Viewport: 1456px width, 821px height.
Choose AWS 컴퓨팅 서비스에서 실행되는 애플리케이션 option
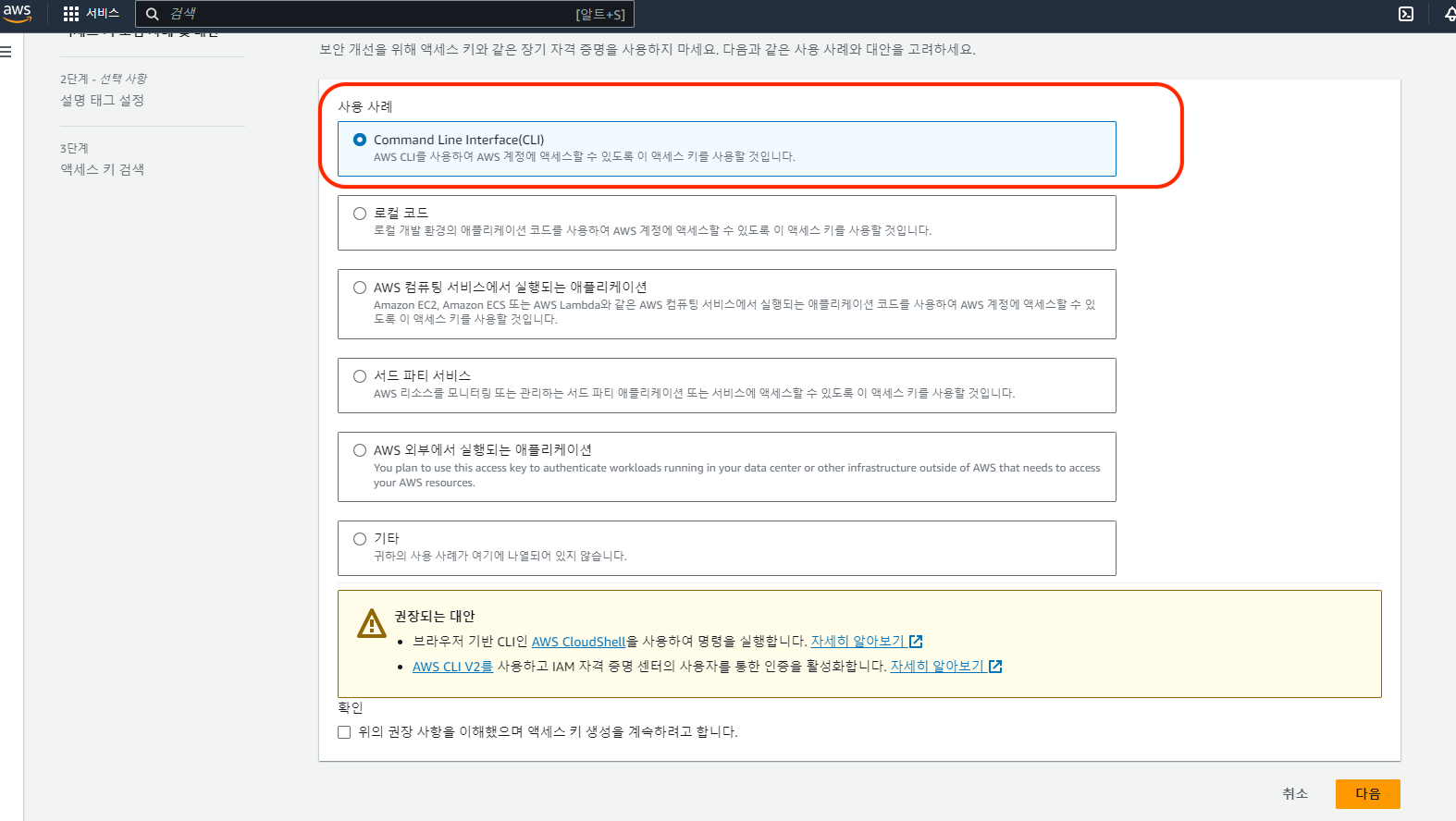[x=360, y=288]
